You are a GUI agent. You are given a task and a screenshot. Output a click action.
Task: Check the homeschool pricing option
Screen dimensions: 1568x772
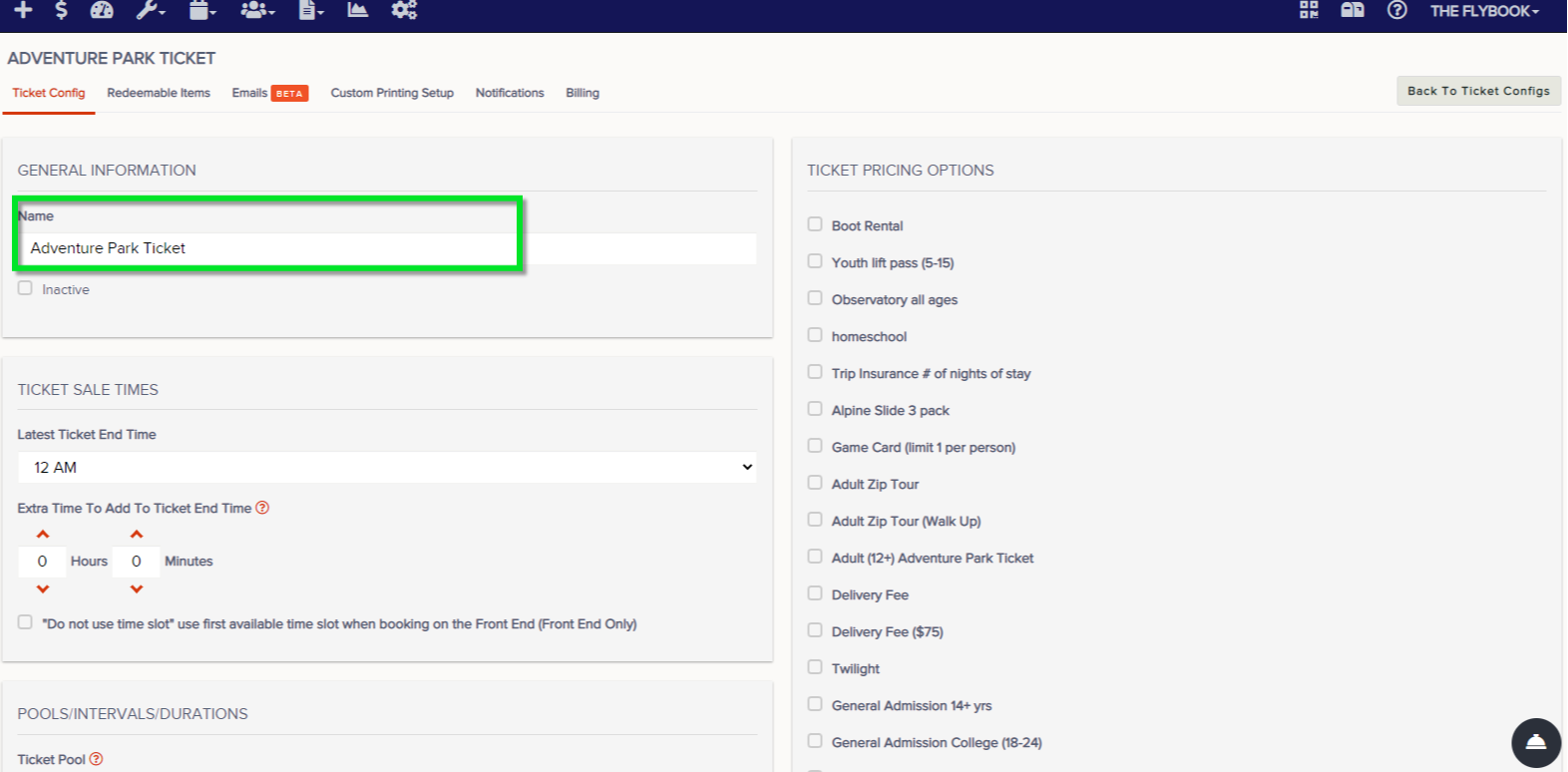click(x=815, y=335)
